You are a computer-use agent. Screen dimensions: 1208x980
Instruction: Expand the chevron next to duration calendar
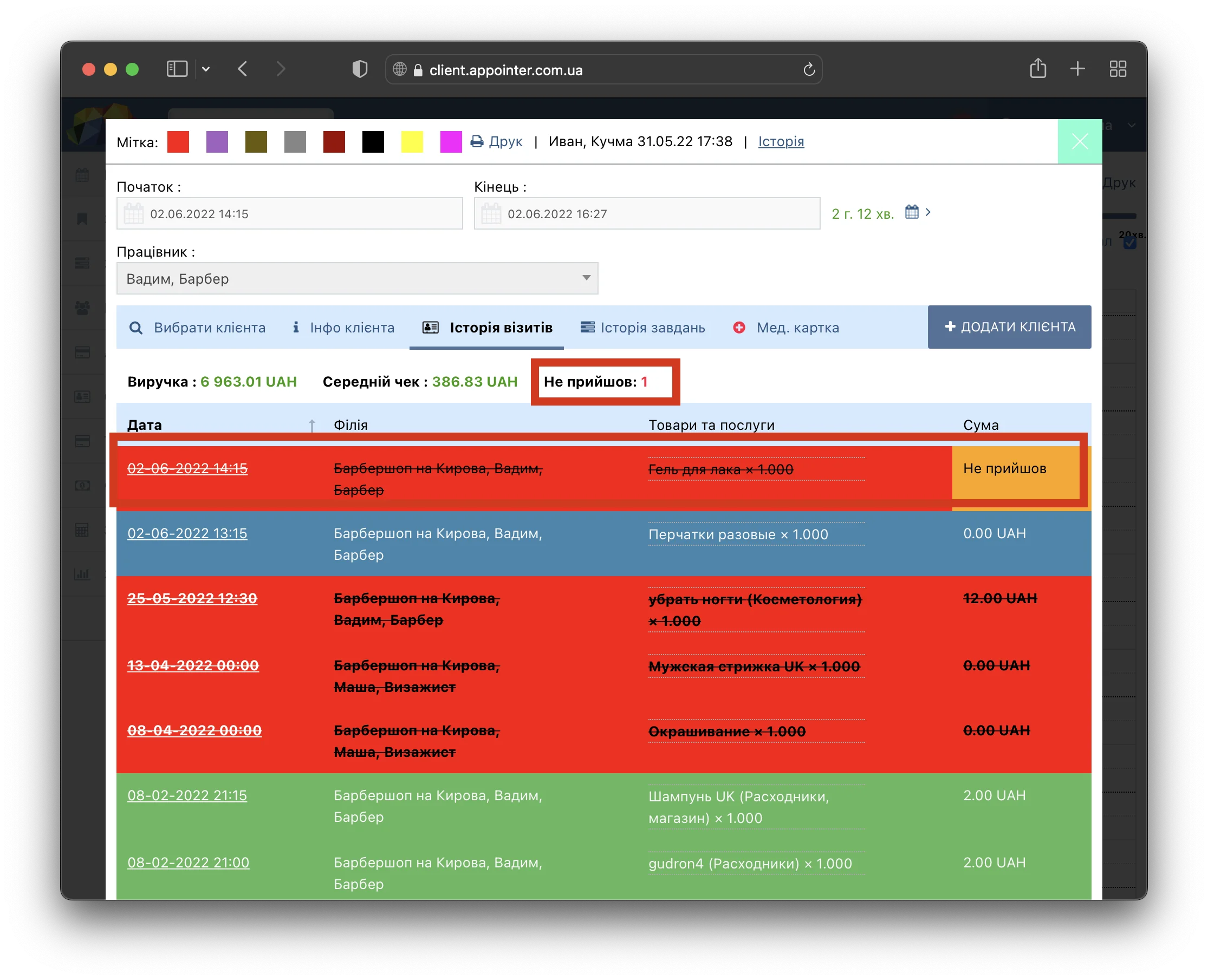pos(928,212)
